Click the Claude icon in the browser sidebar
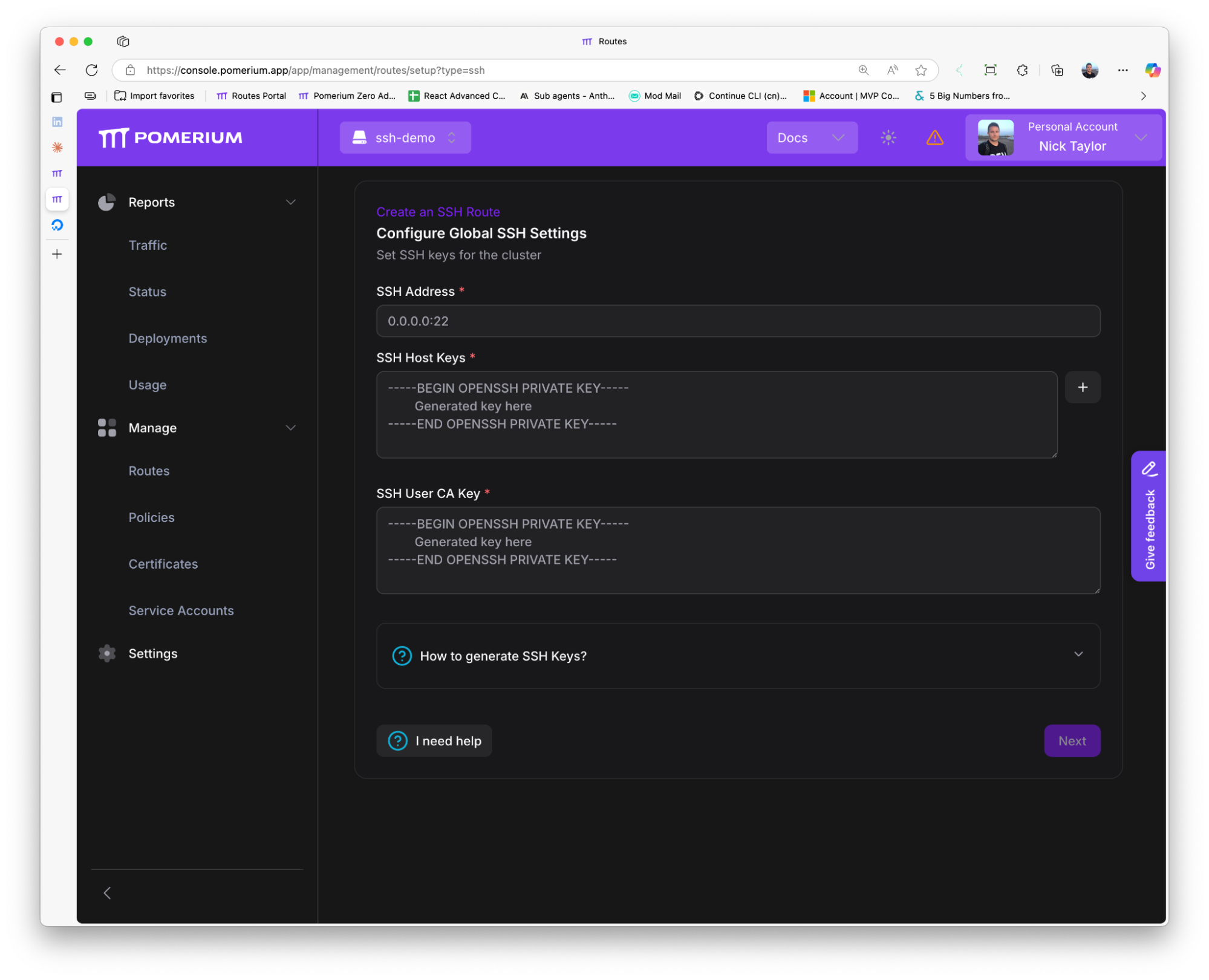This screenshot has height=980, width=1209. (x=57, y=147)
